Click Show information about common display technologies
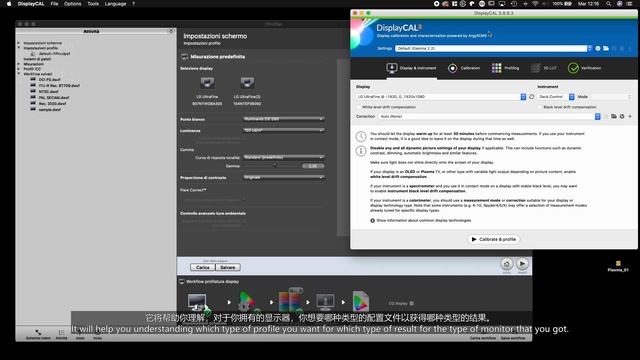This screenshot has width=640, height=360. 423,220
